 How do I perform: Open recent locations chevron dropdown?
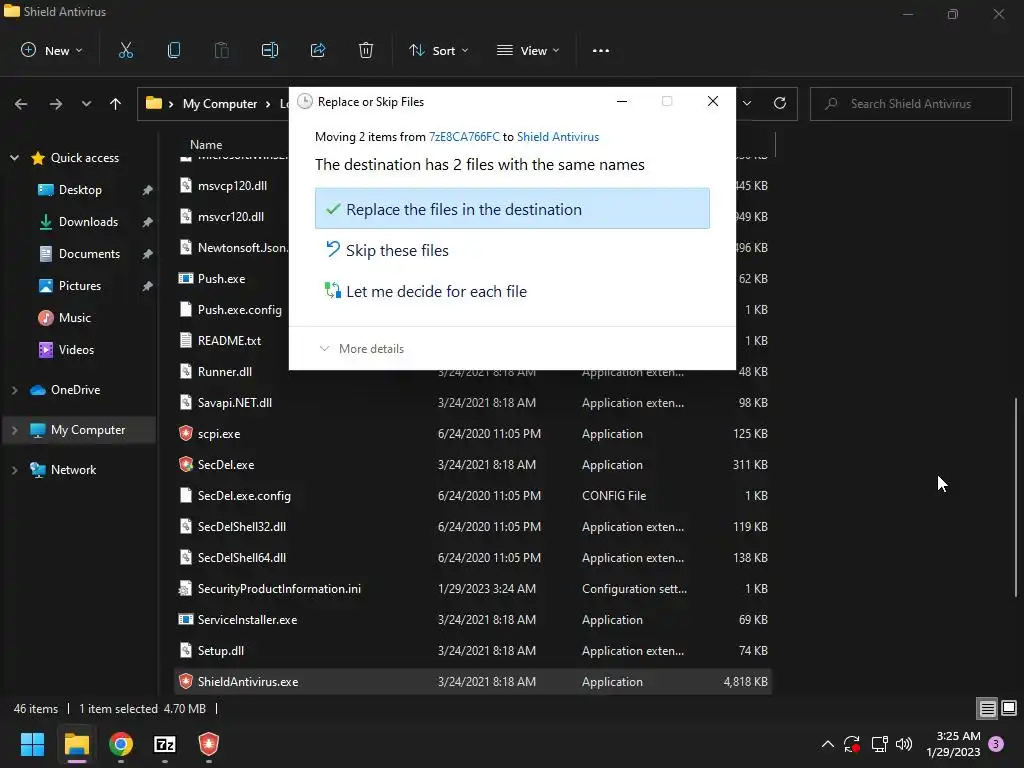(86, 104)
